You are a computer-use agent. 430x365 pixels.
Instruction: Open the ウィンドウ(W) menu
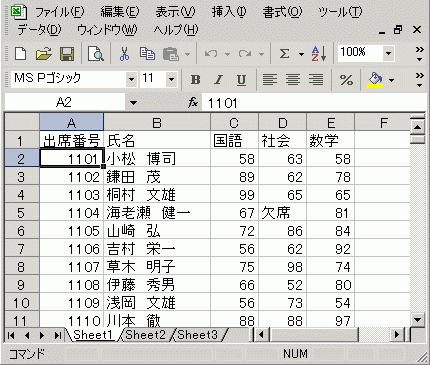click(x=107, y=30)
